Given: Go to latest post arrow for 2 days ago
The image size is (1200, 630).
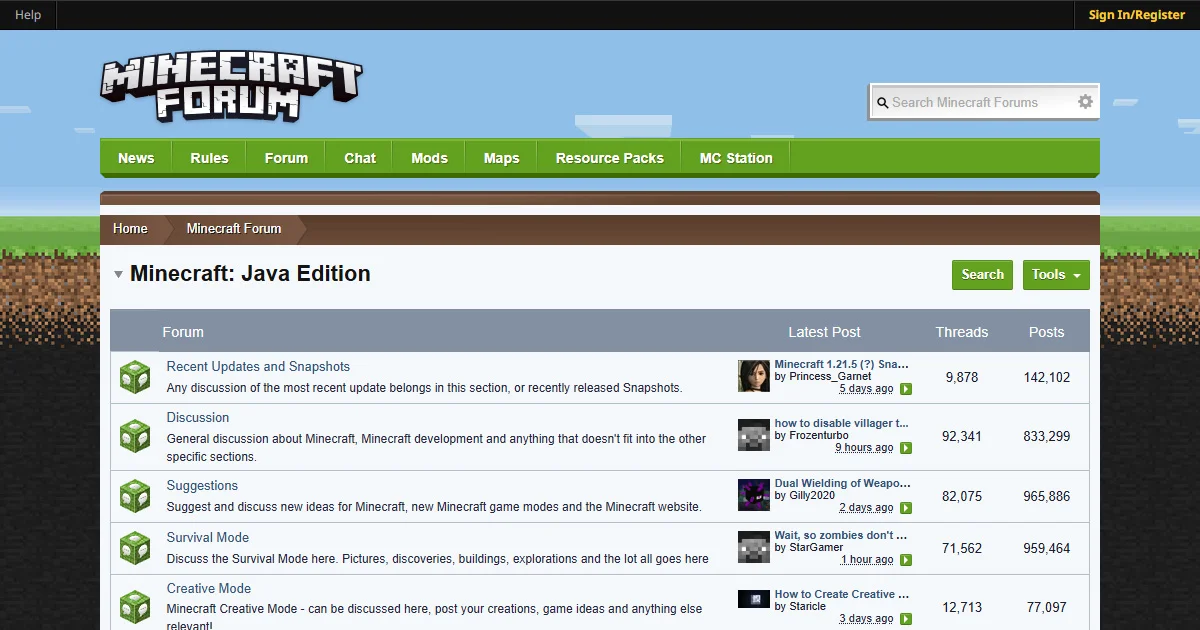Looking at the screenshot, I should click(906, 508).
